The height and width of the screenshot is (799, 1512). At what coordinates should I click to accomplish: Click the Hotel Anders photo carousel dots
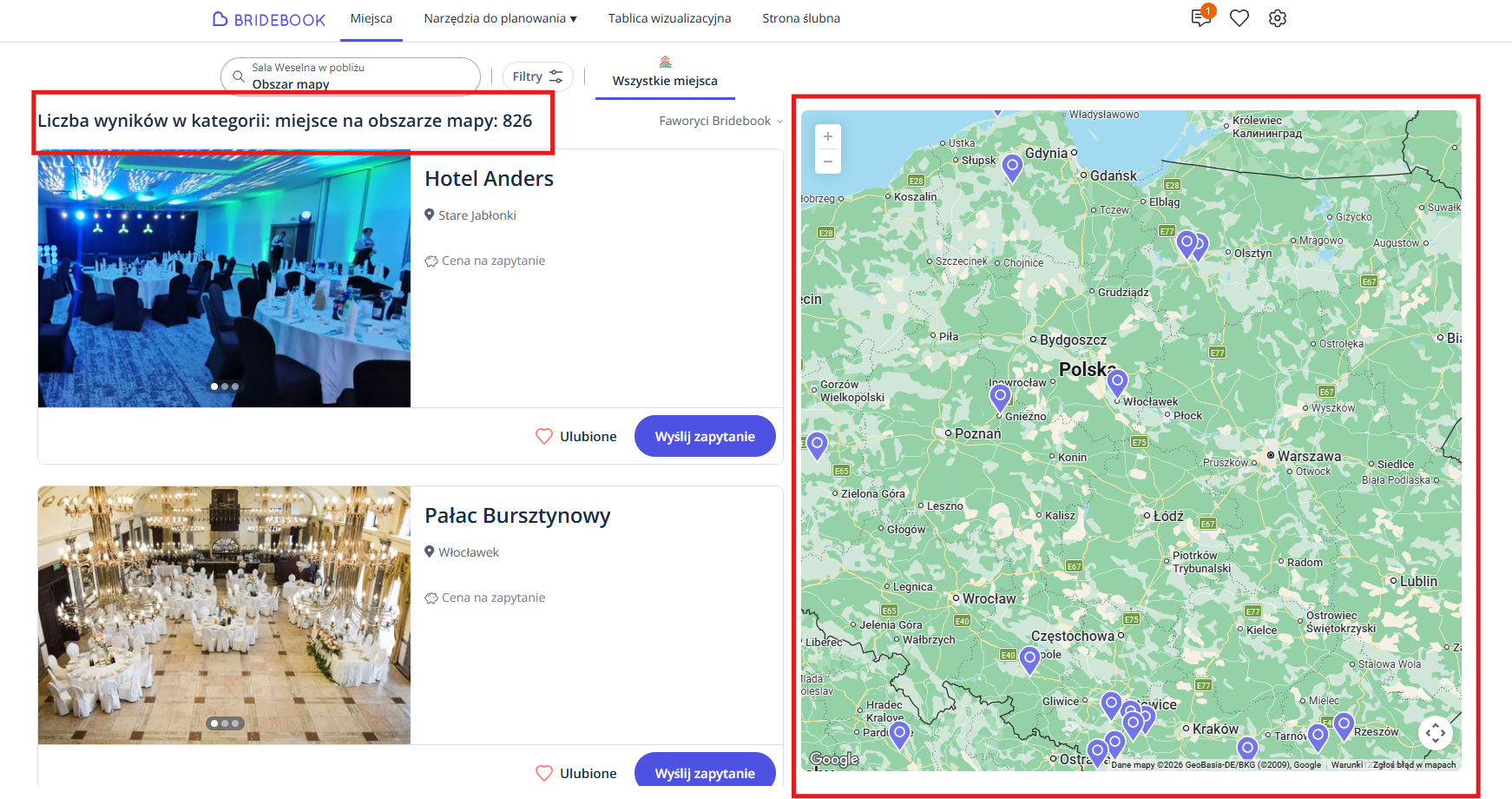click(225, 386)
